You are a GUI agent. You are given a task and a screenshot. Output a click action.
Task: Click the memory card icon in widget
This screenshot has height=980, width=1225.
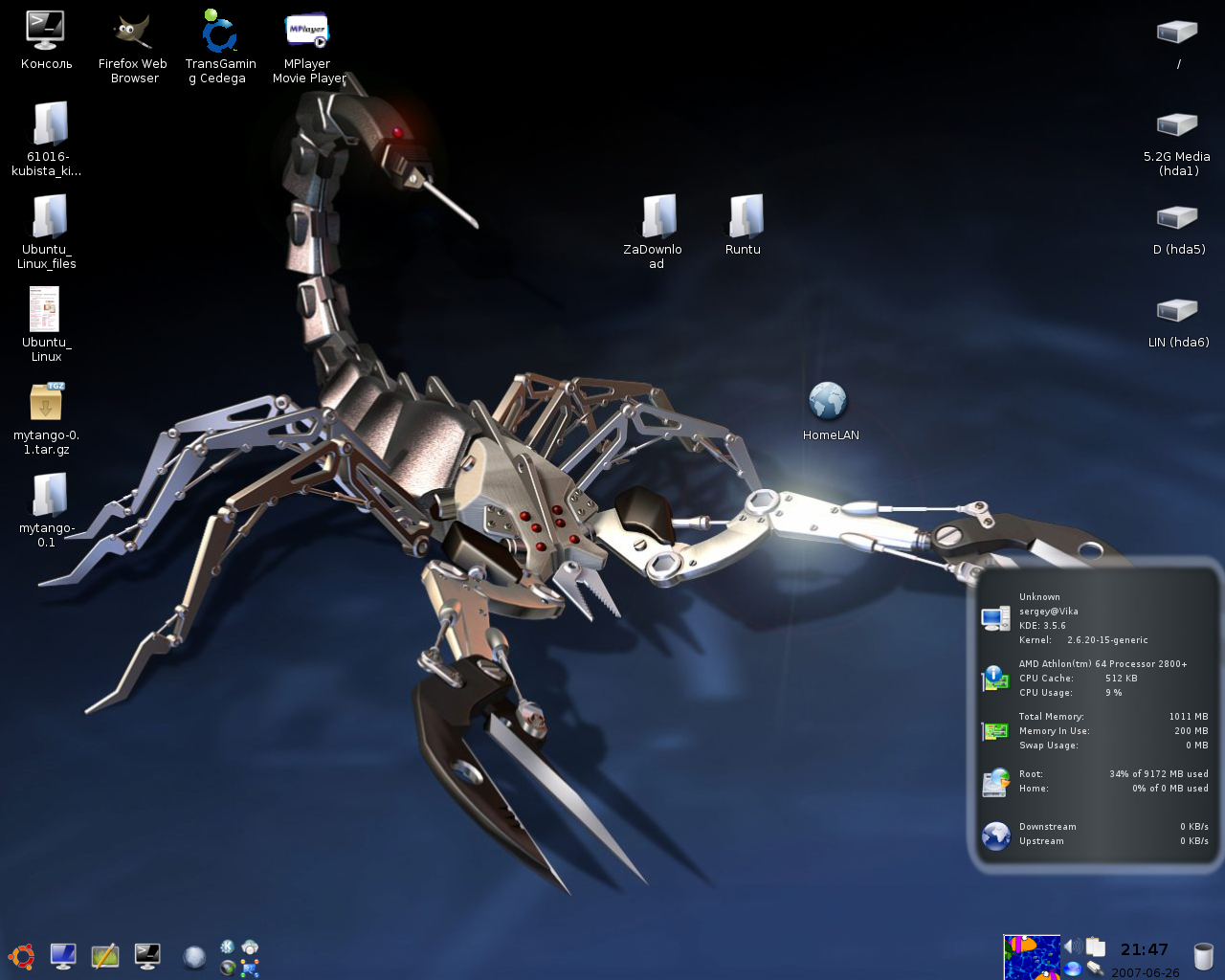[x=995, y=731]
